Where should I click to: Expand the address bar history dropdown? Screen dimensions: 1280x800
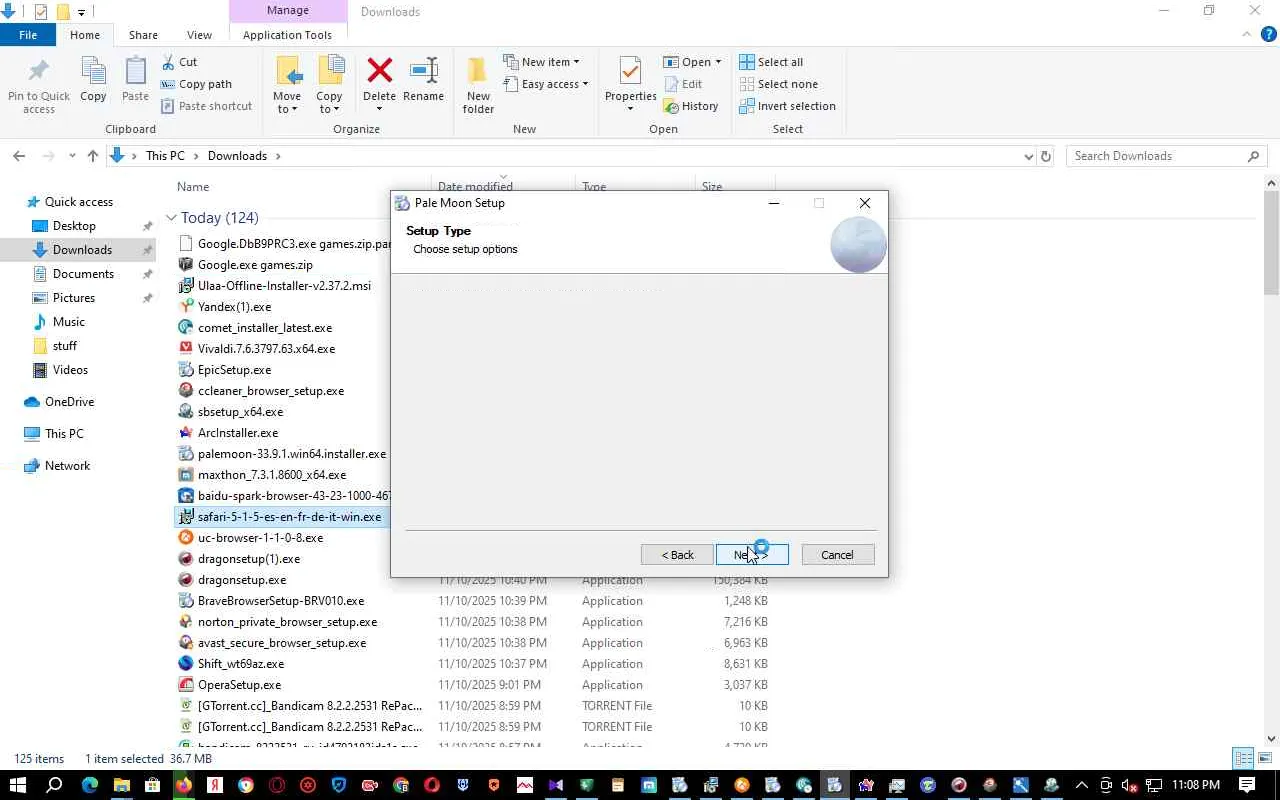pyautogui.click(x=1028, y=156)
